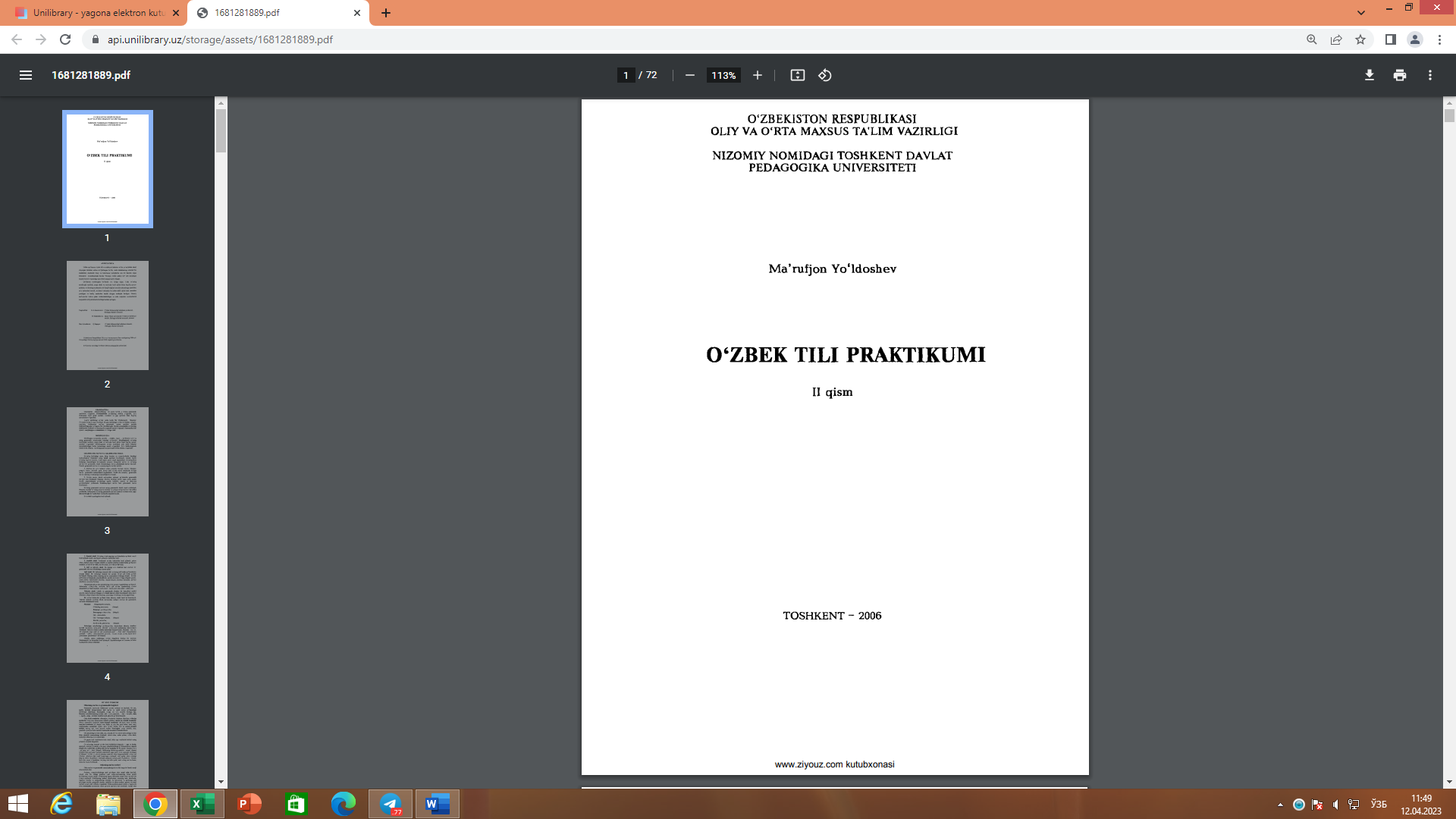Download the PDF file
Screen dimensions: 1456x819
click(x=1370, y=75)
